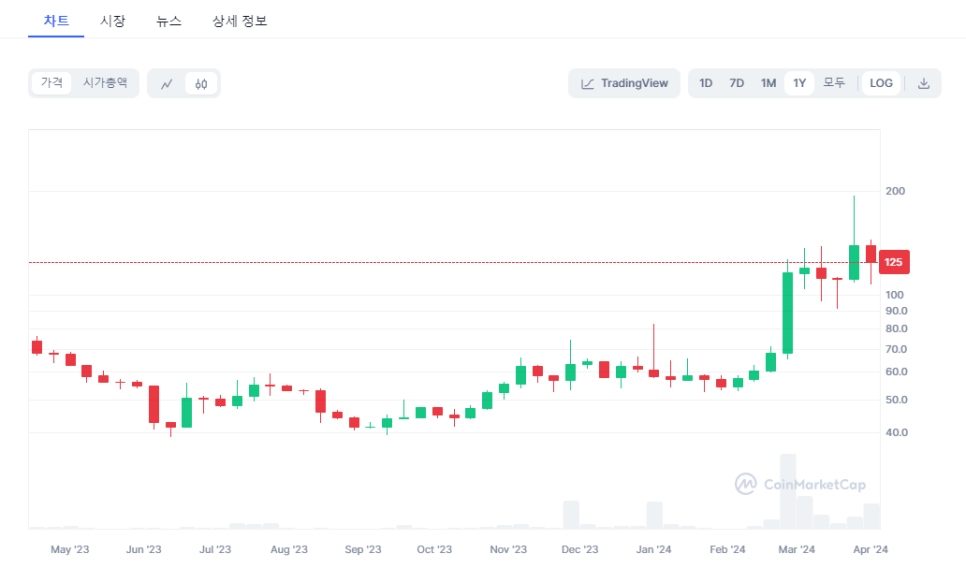
Task: Click the Dec '23 axis label
Action: [580, 549]
